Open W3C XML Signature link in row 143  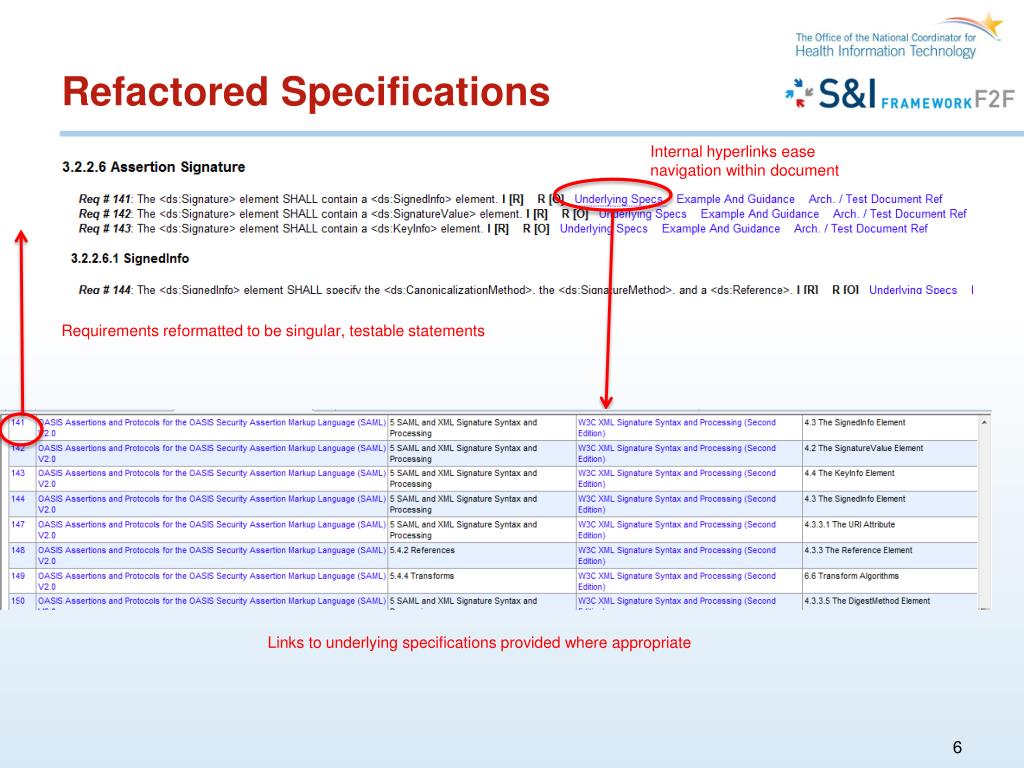click(677, 478)
